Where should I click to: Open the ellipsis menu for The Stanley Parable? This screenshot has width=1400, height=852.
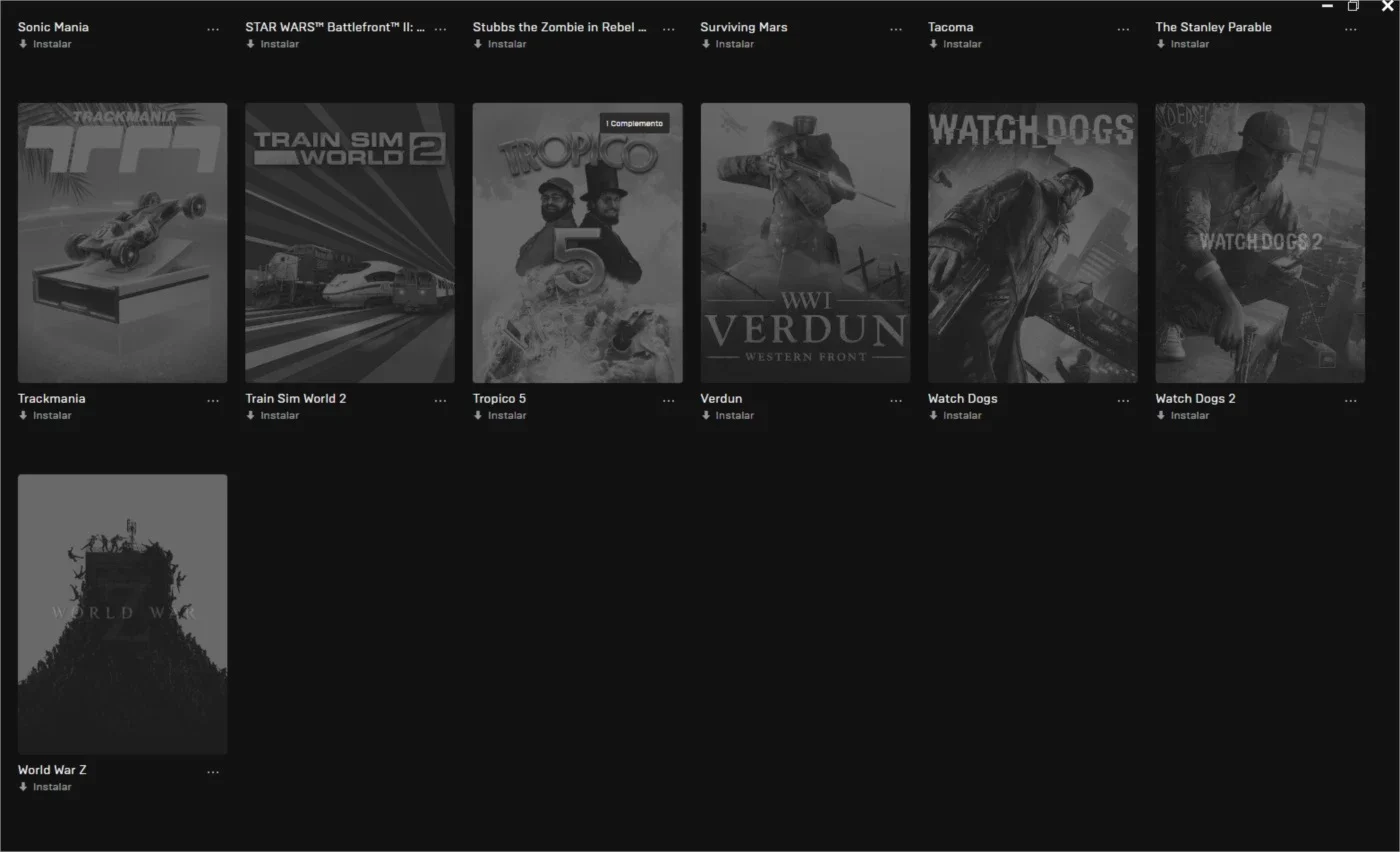point(1350,30)
